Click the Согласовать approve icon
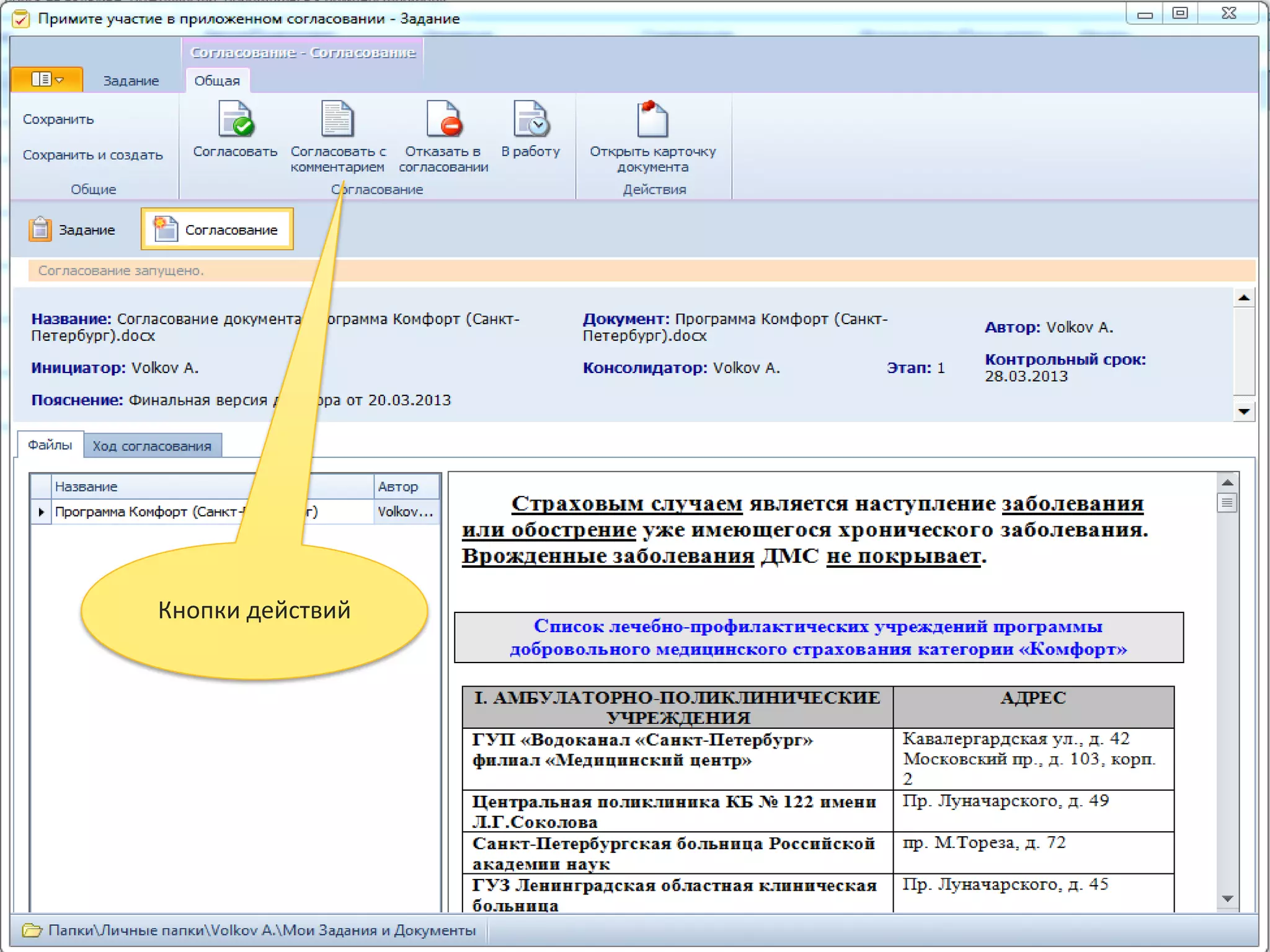 [x=235, y=120]
